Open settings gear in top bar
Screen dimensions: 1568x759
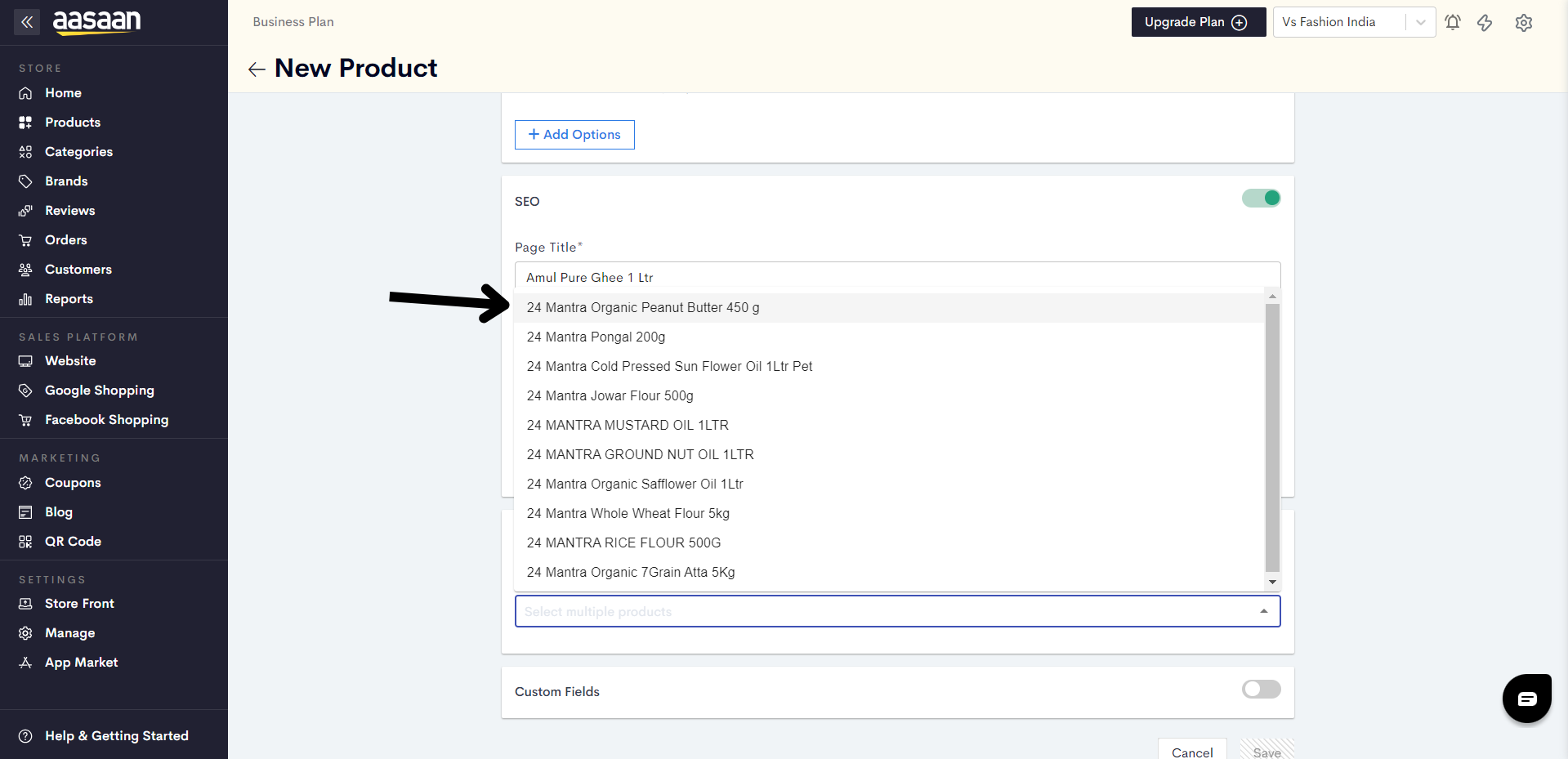point(1524,23)
